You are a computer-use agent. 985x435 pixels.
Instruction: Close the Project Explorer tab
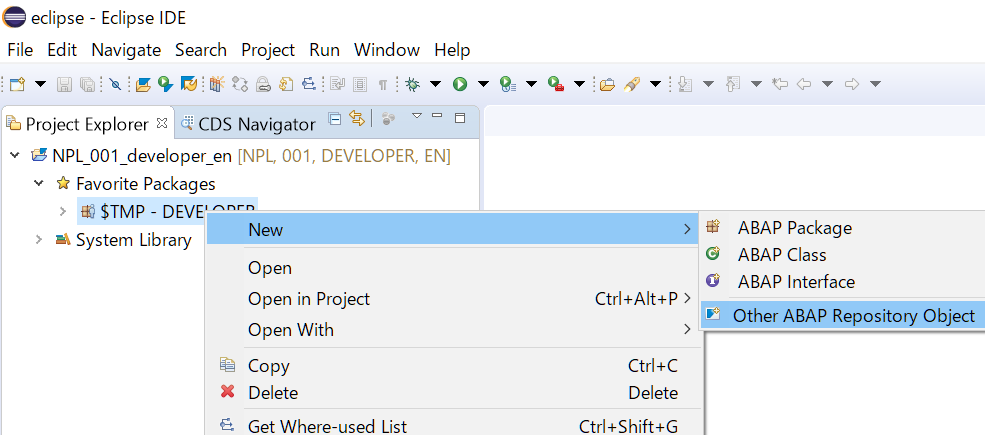pos(161,123)
